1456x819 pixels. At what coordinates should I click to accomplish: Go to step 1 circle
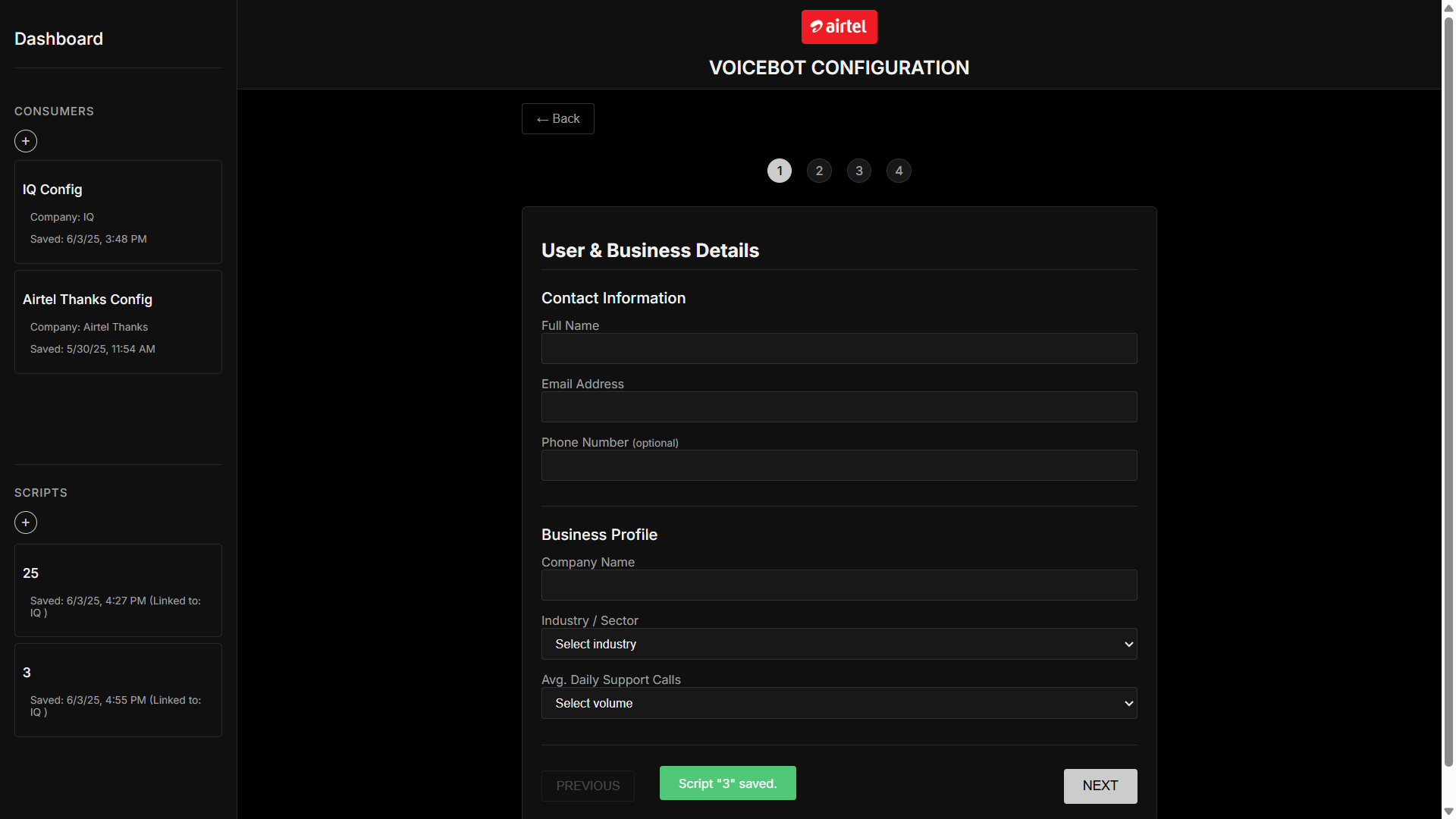780,171
